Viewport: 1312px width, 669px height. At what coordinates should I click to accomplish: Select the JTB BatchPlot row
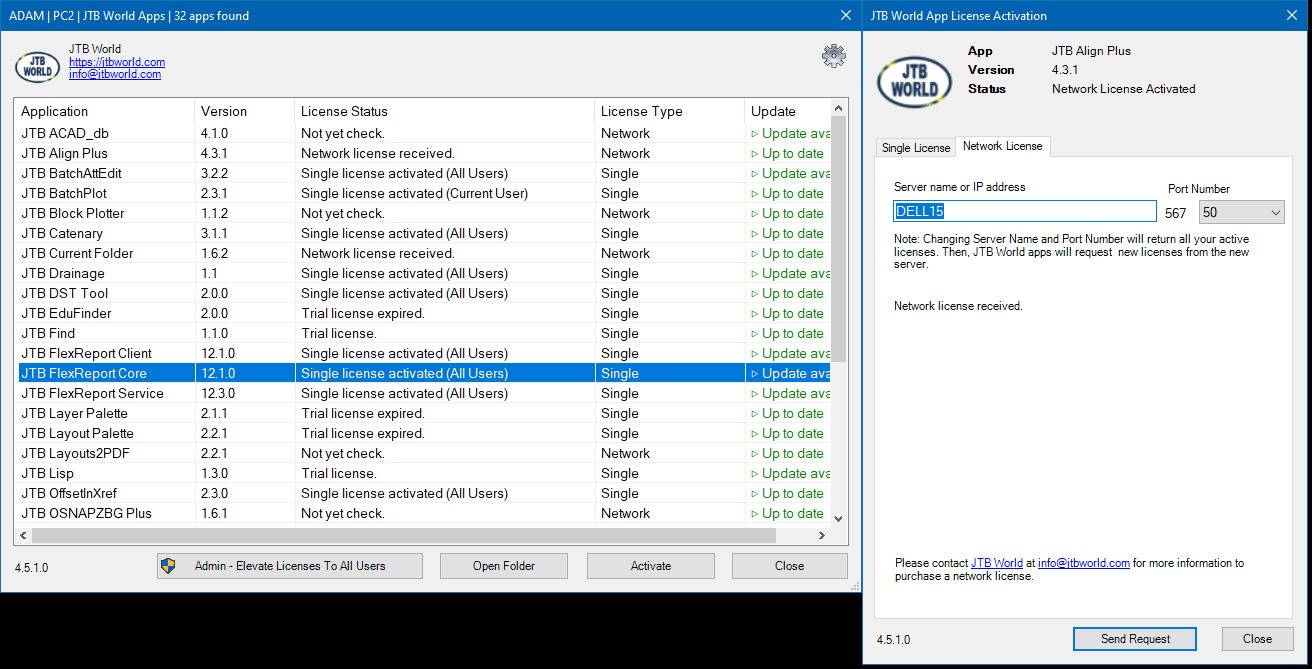pos(423,193)
